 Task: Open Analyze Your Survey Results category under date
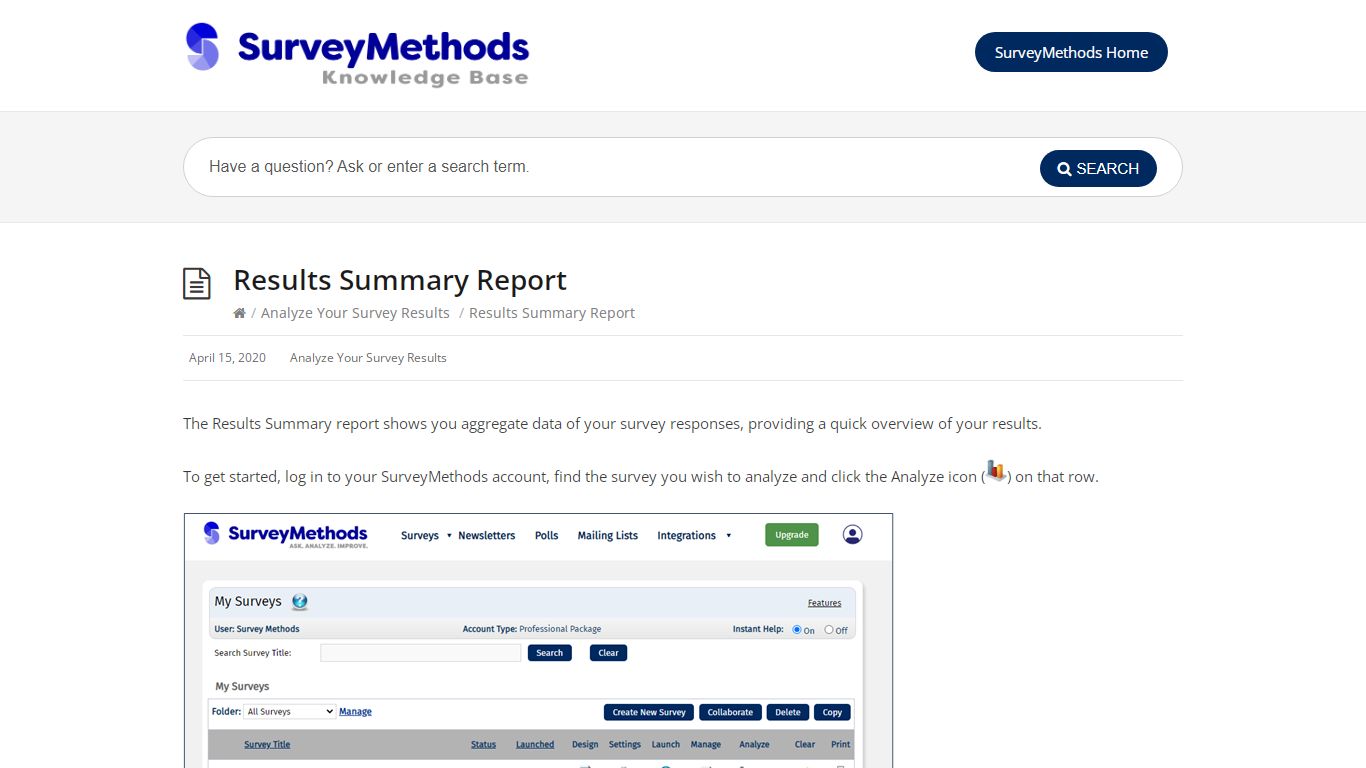coord(368,358)
